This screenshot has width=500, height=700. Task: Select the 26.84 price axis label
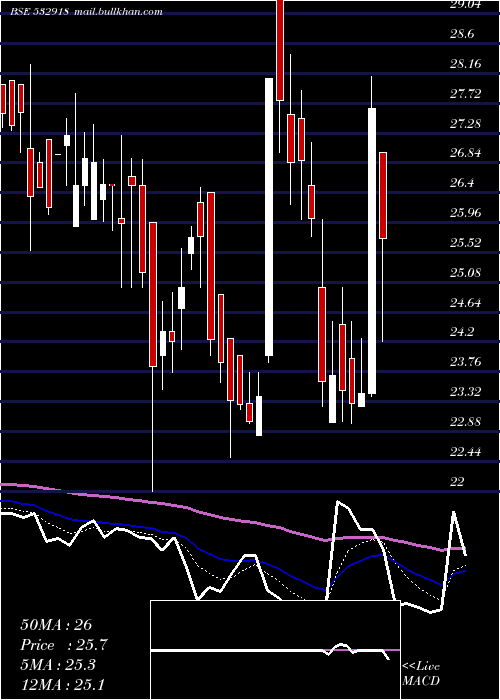(465, 153)
